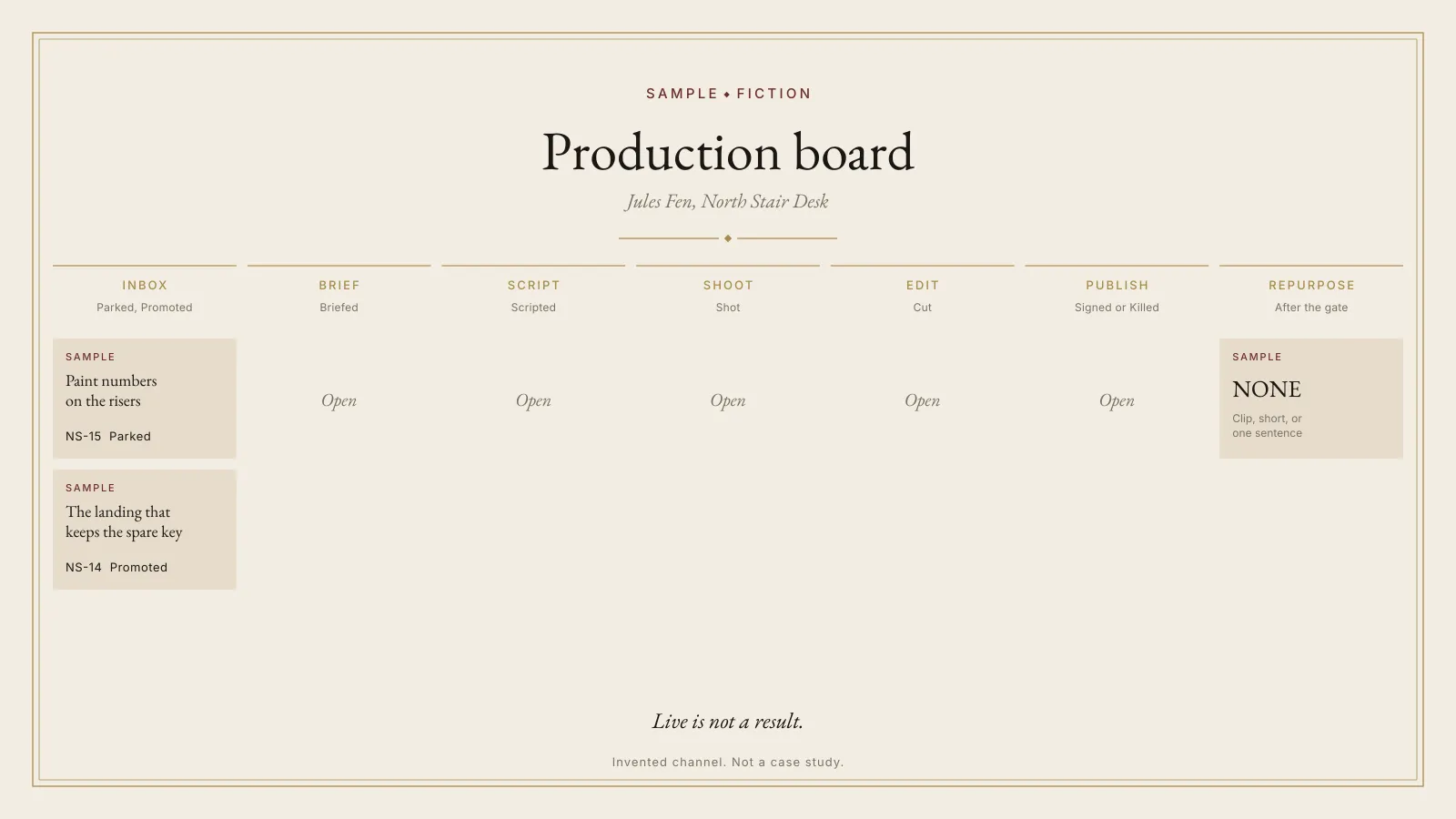Open the 'The landing that keeps the spare key' card
The image size is (1456, 819).
pyautogui.click(x=145, y=530)
